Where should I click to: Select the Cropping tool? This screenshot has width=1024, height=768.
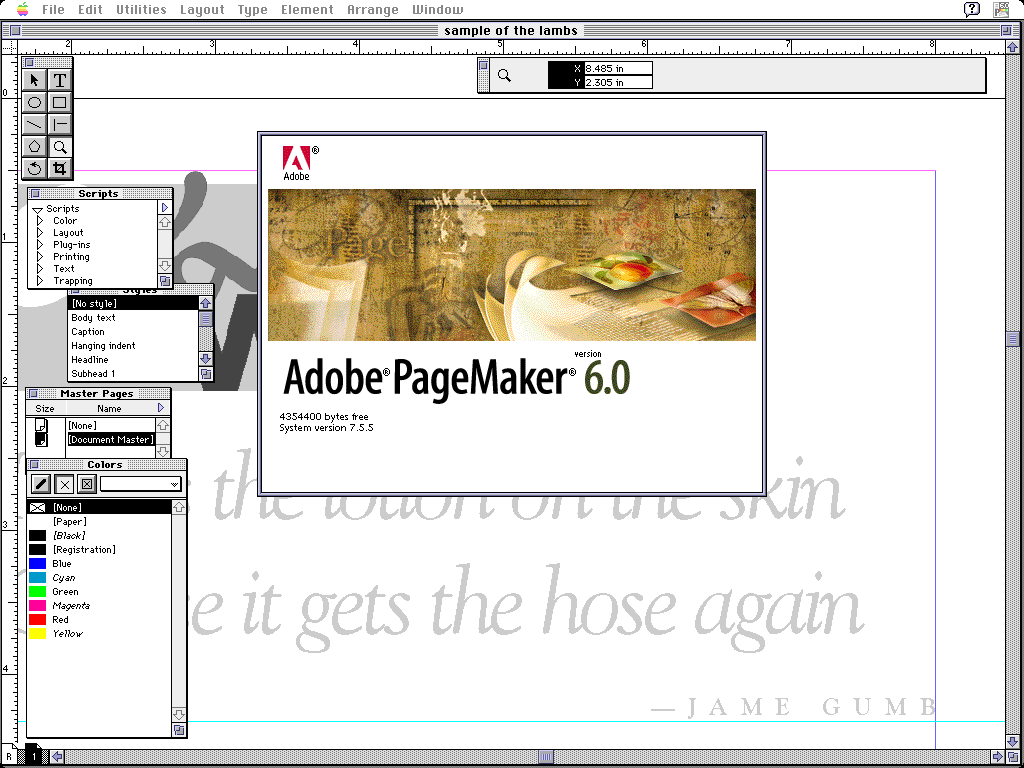59,168
